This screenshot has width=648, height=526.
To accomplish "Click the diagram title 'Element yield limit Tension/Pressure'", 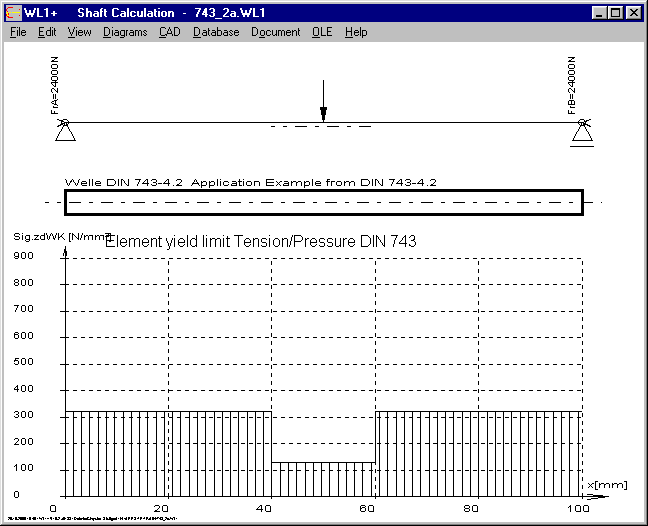I will click(260, 242).
